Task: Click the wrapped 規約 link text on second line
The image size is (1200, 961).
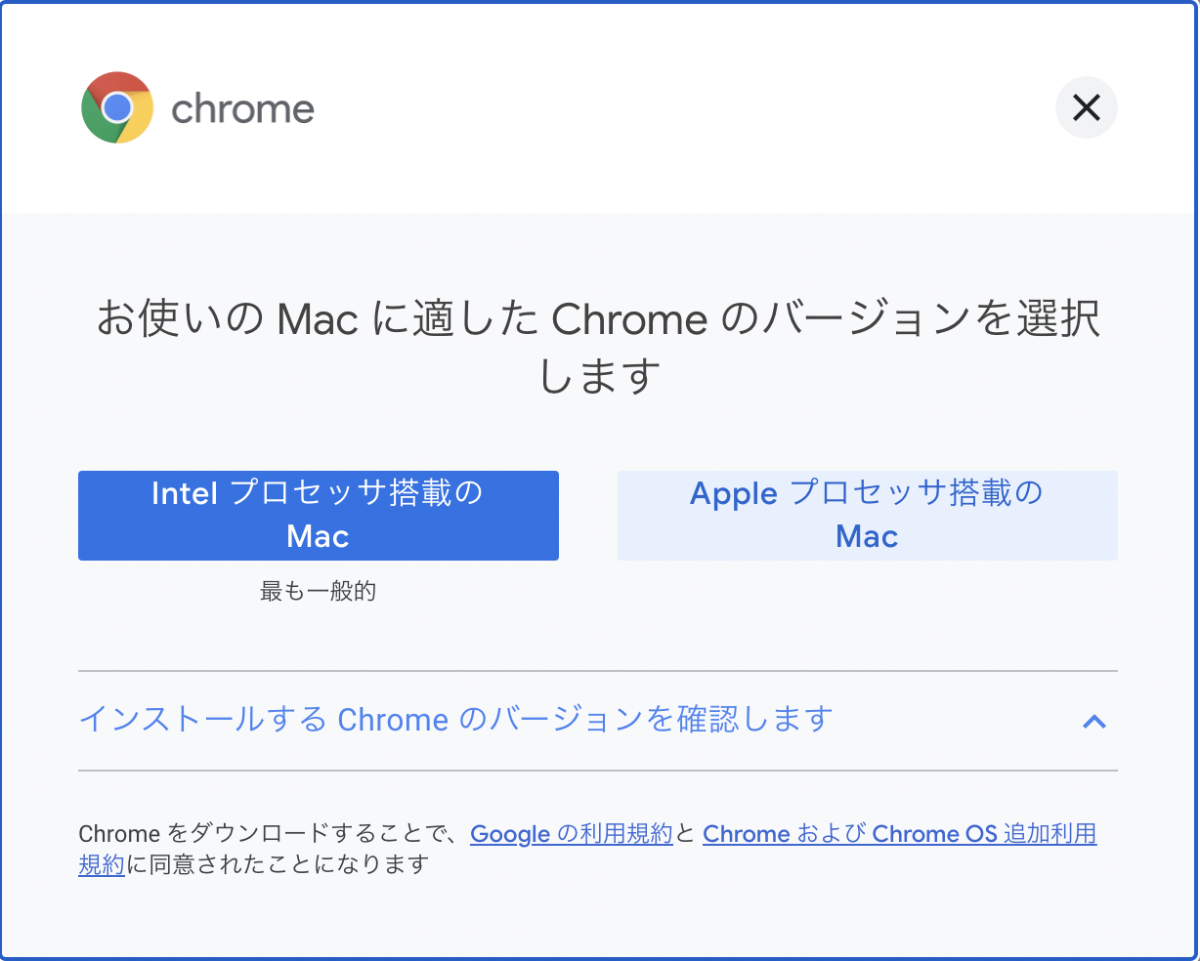Action: [101, 865]
